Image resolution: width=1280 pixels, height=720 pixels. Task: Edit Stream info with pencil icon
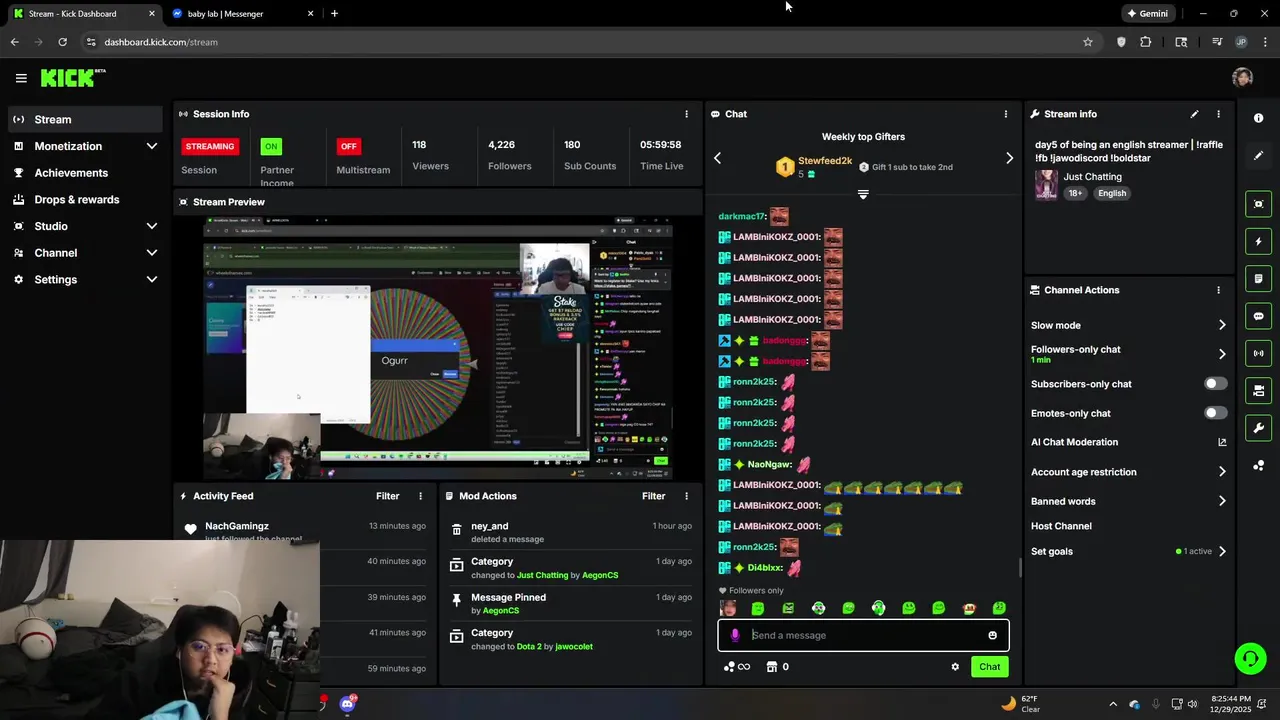click(1194, 114)
